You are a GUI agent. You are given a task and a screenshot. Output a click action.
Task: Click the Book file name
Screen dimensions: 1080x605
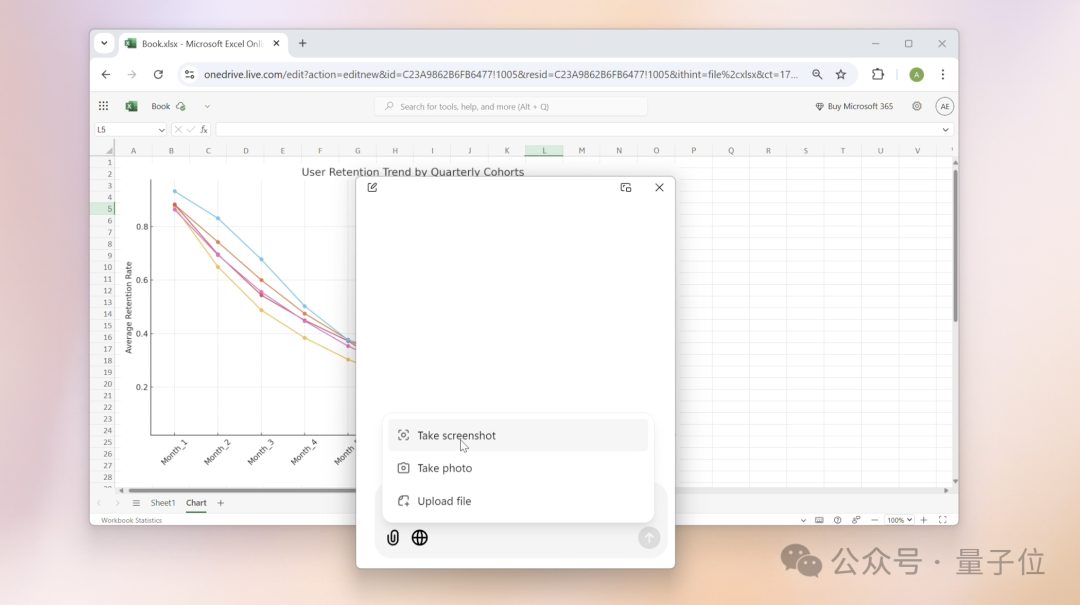point(160,106)
